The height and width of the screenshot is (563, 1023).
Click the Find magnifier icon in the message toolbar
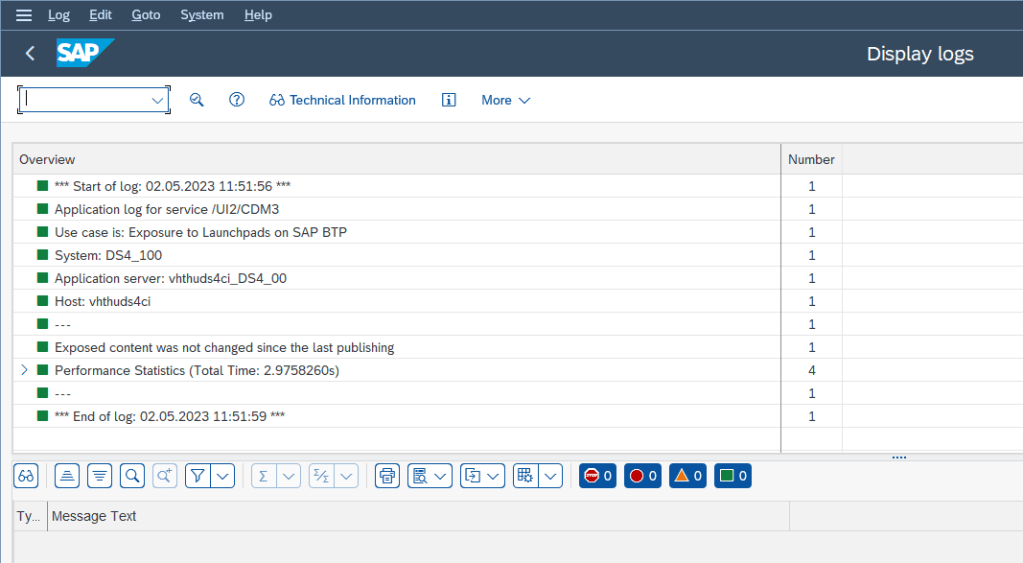(132, 476)
